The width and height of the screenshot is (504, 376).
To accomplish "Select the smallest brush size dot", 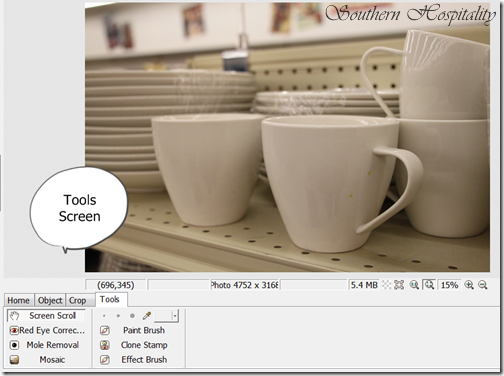I will click(104, 316).
